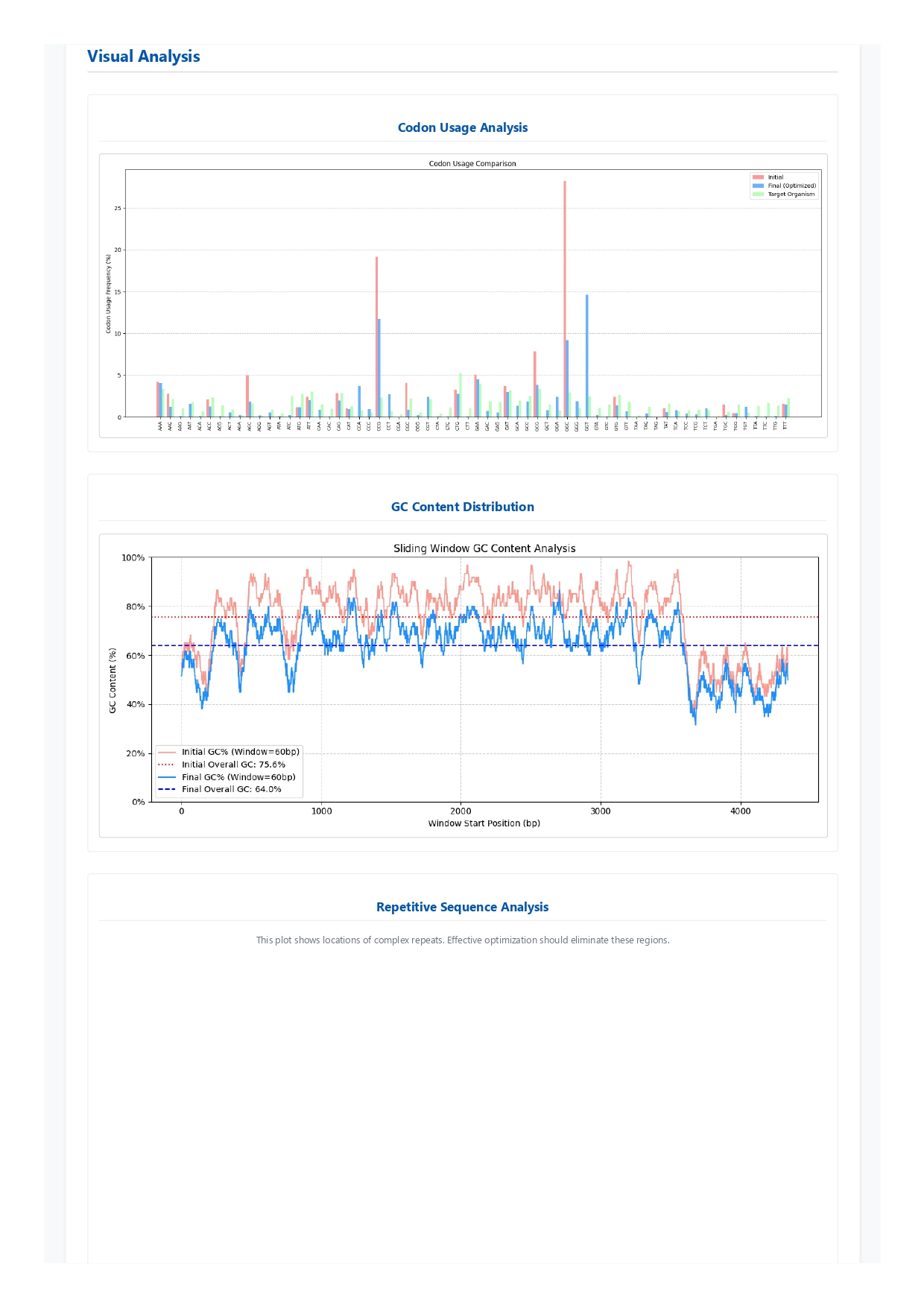Click the Visual Analysis heading

[x=143, y=57]
